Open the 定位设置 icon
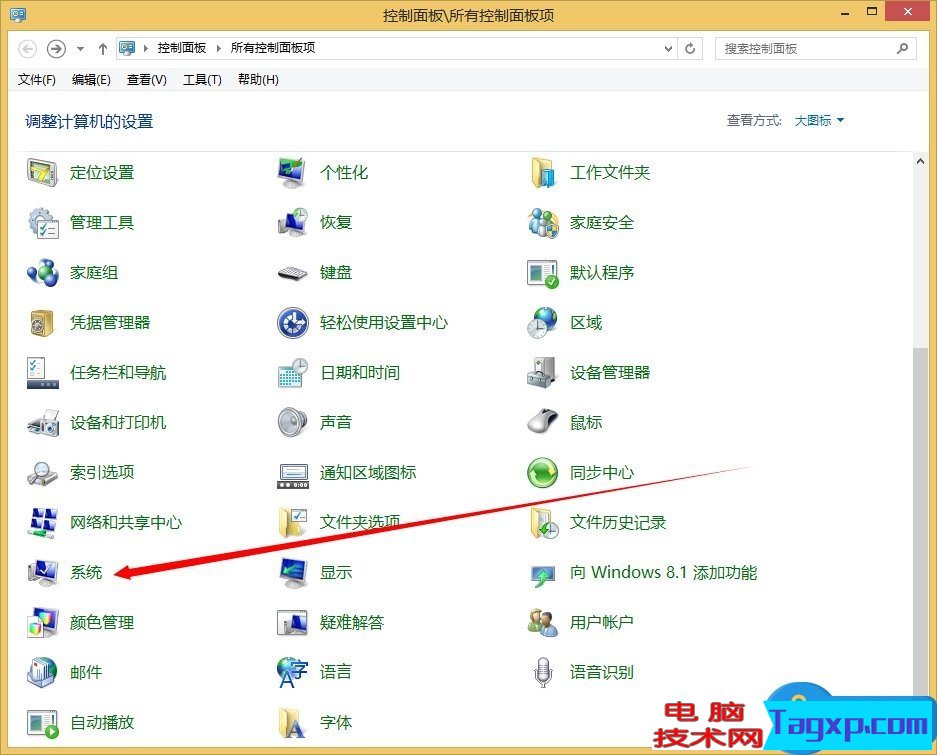The width and height of the screenshot is (937, 755). (42, 173)
